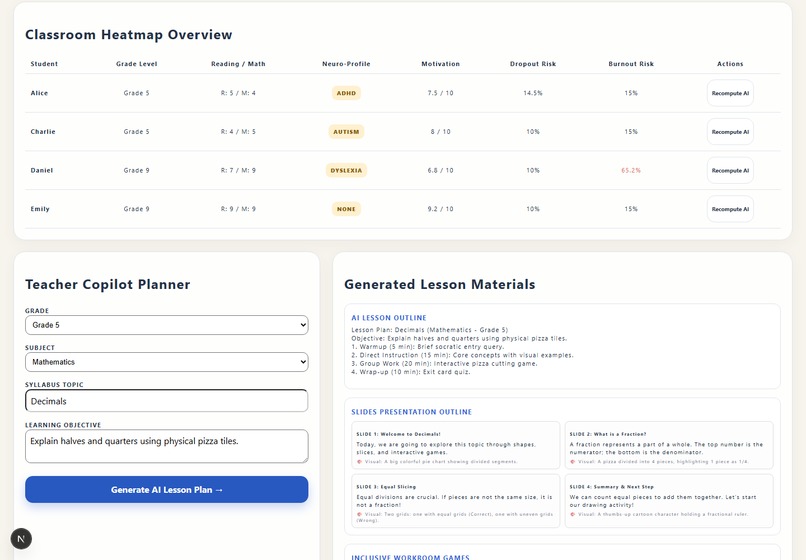Click Emily's R: 9 / M: 9 score
The width and height of the screenshot is (806, 560).
tap(238, 209)
